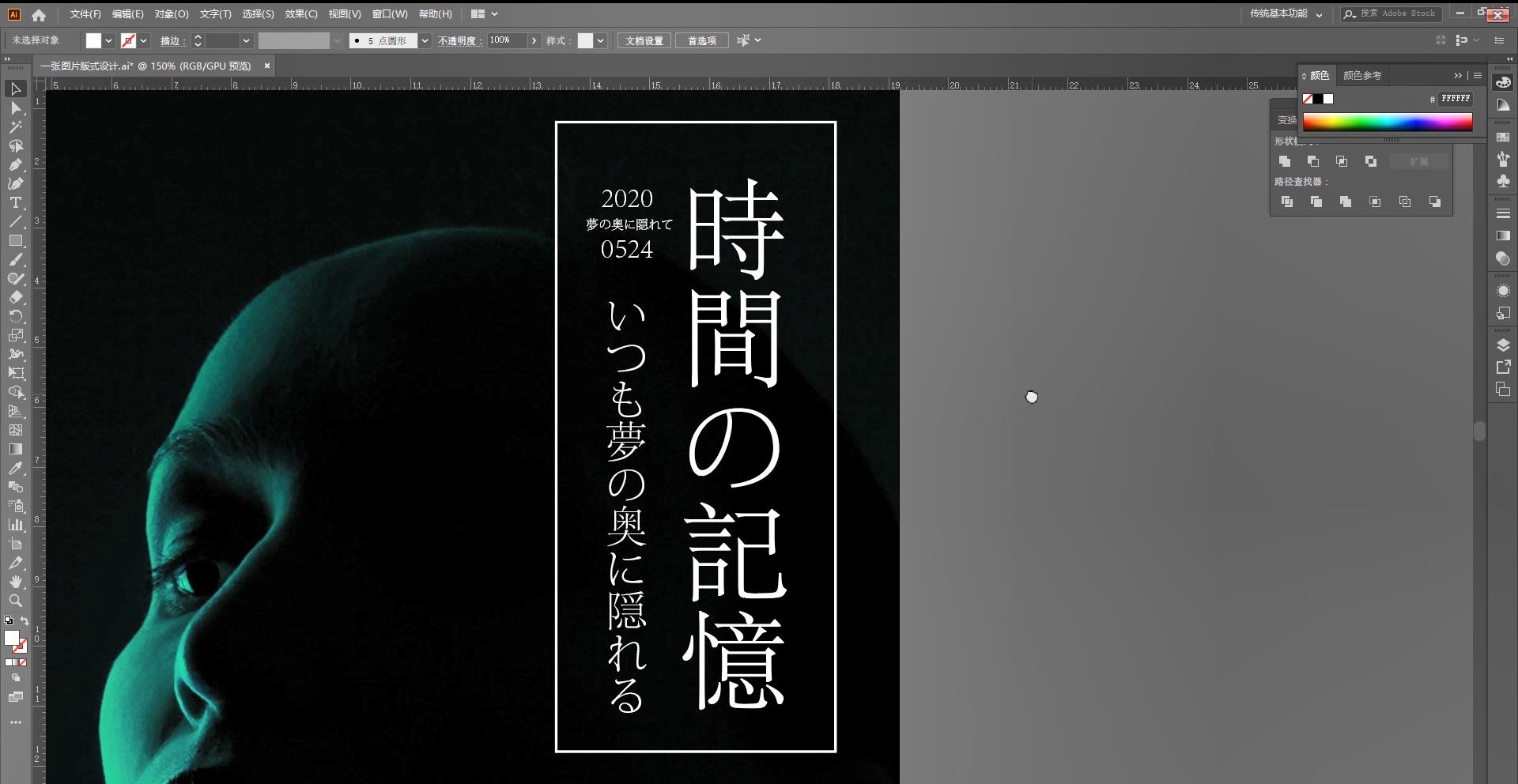Select the Selection tool arrow
The width and height of the screenshot is (1518, 784).
click(x=16, y=89)
